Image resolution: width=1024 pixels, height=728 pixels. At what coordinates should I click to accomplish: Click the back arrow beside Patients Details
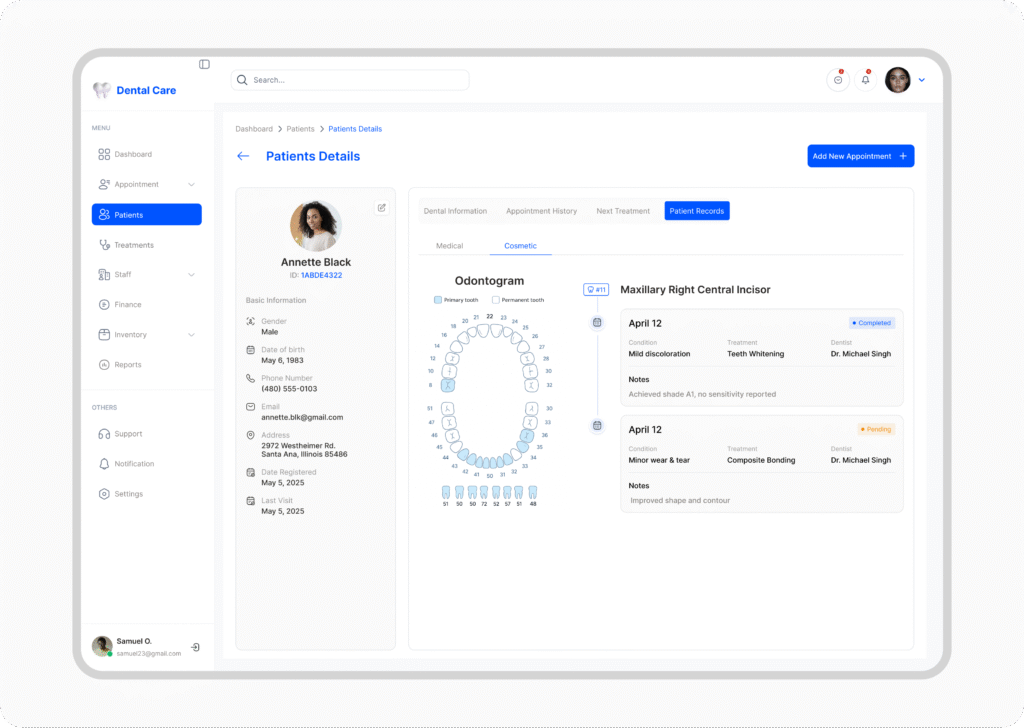(x=243, y=156)
